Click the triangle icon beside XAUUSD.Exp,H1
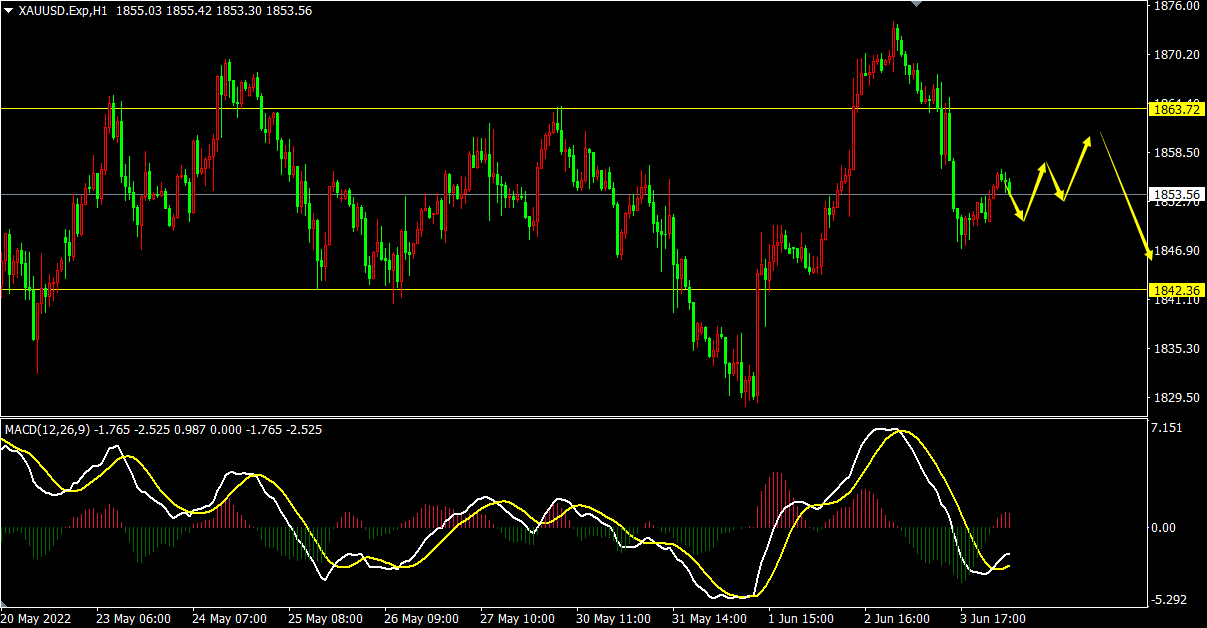The image size is (1207, 628). 9,10
